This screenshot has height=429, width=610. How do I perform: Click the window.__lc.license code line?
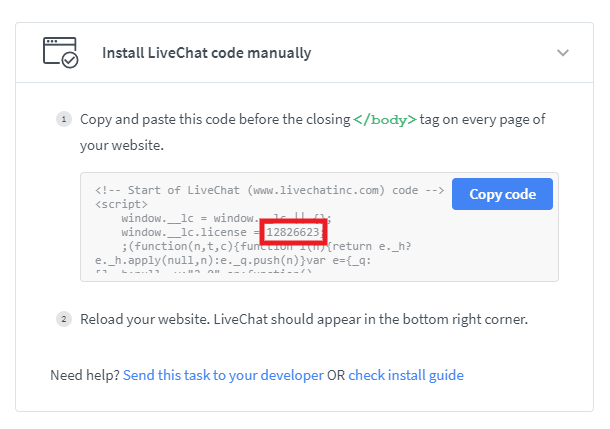[x=222, y=232]
